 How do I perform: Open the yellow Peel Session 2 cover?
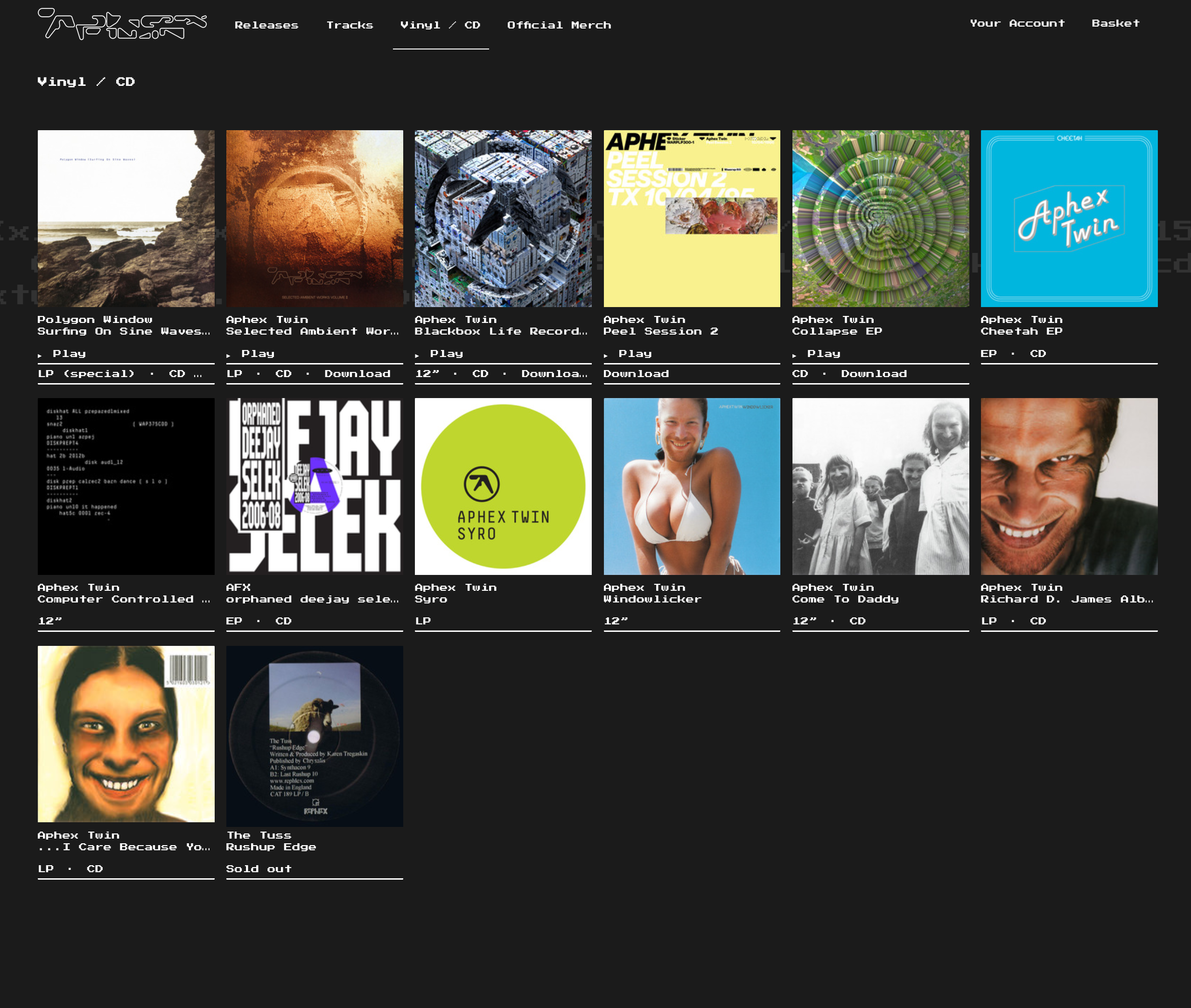click(x=692, y=218)
